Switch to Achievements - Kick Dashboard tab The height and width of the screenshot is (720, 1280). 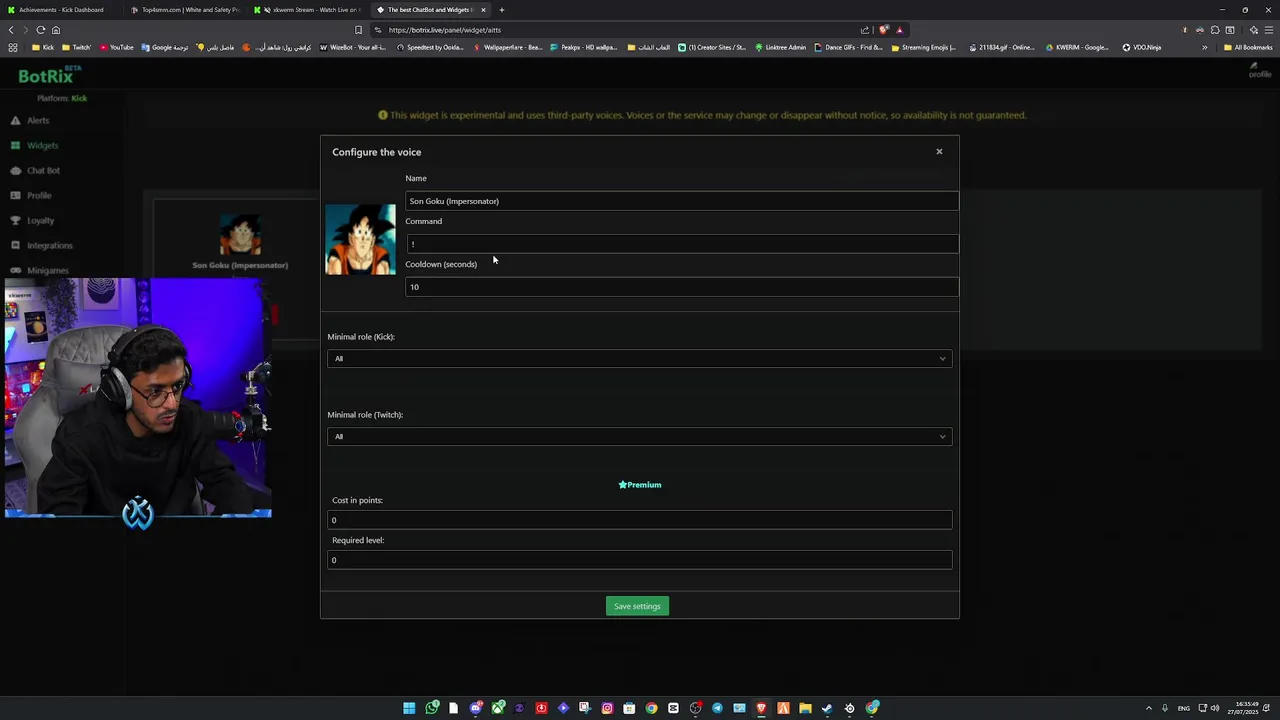click(60, 10)
